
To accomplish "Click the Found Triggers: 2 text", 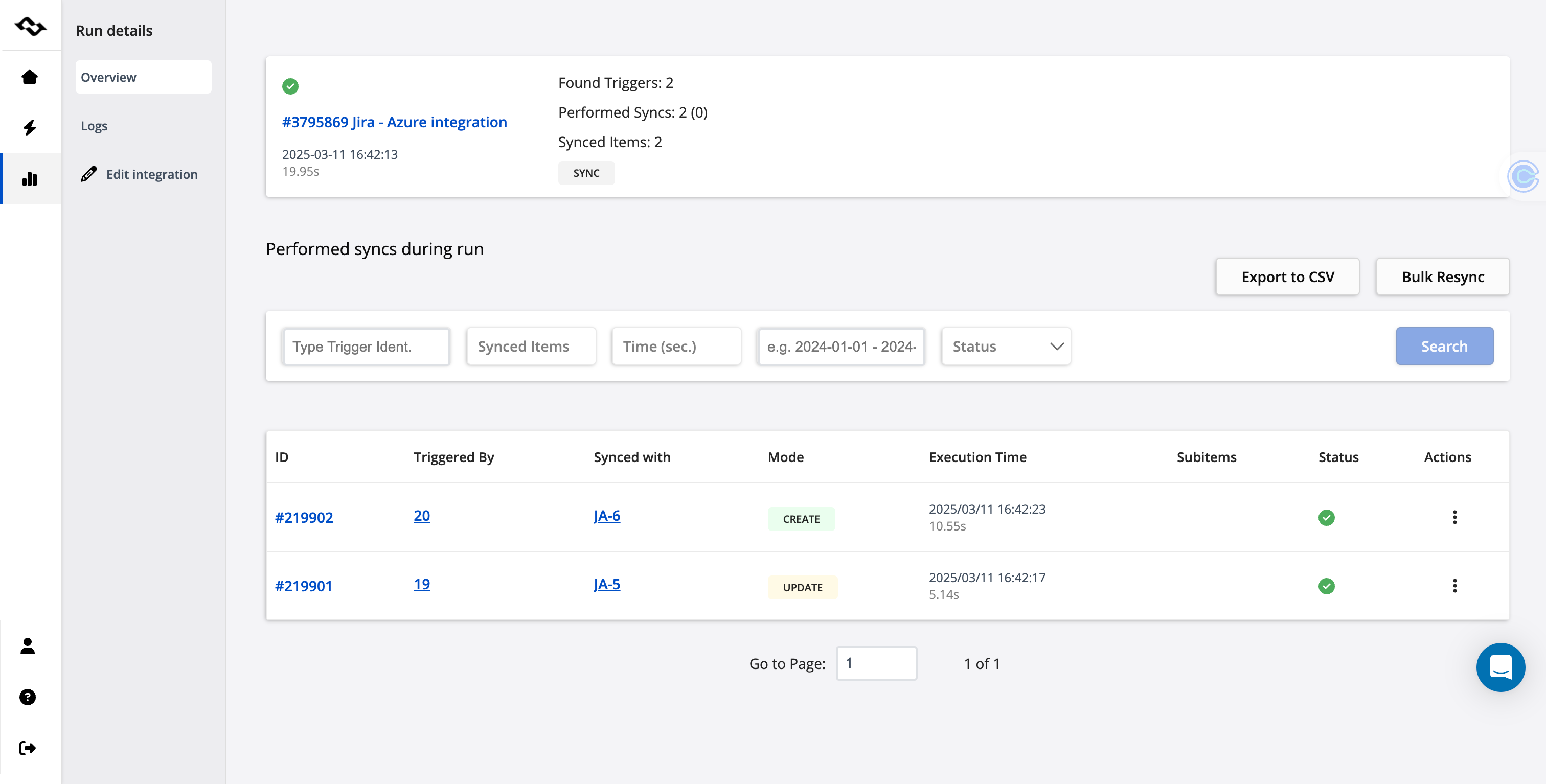I will pyautogui.click(x=616, y=82).
